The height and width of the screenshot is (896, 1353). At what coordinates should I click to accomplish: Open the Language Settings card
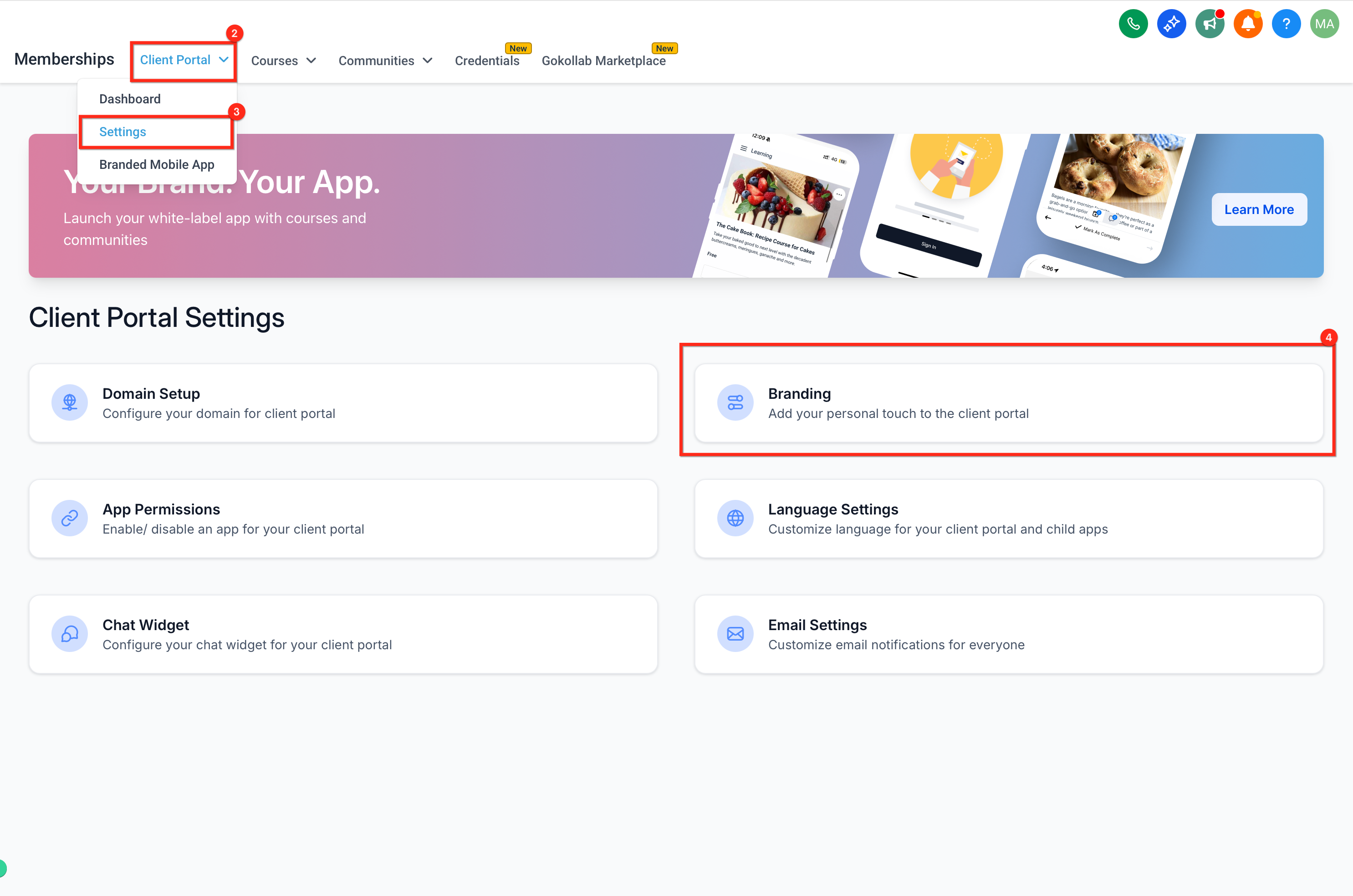pyautogui.click(x=1008, y=518)
